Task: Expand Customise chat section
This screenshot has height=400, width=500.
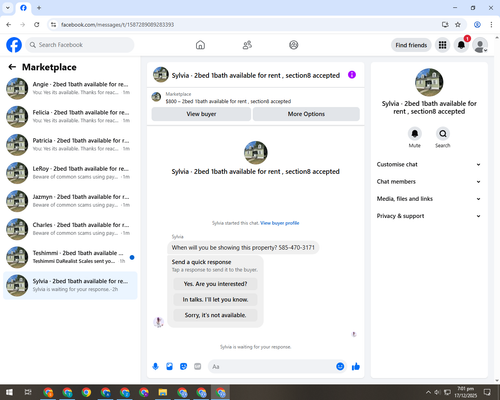Action: [429, 164]
